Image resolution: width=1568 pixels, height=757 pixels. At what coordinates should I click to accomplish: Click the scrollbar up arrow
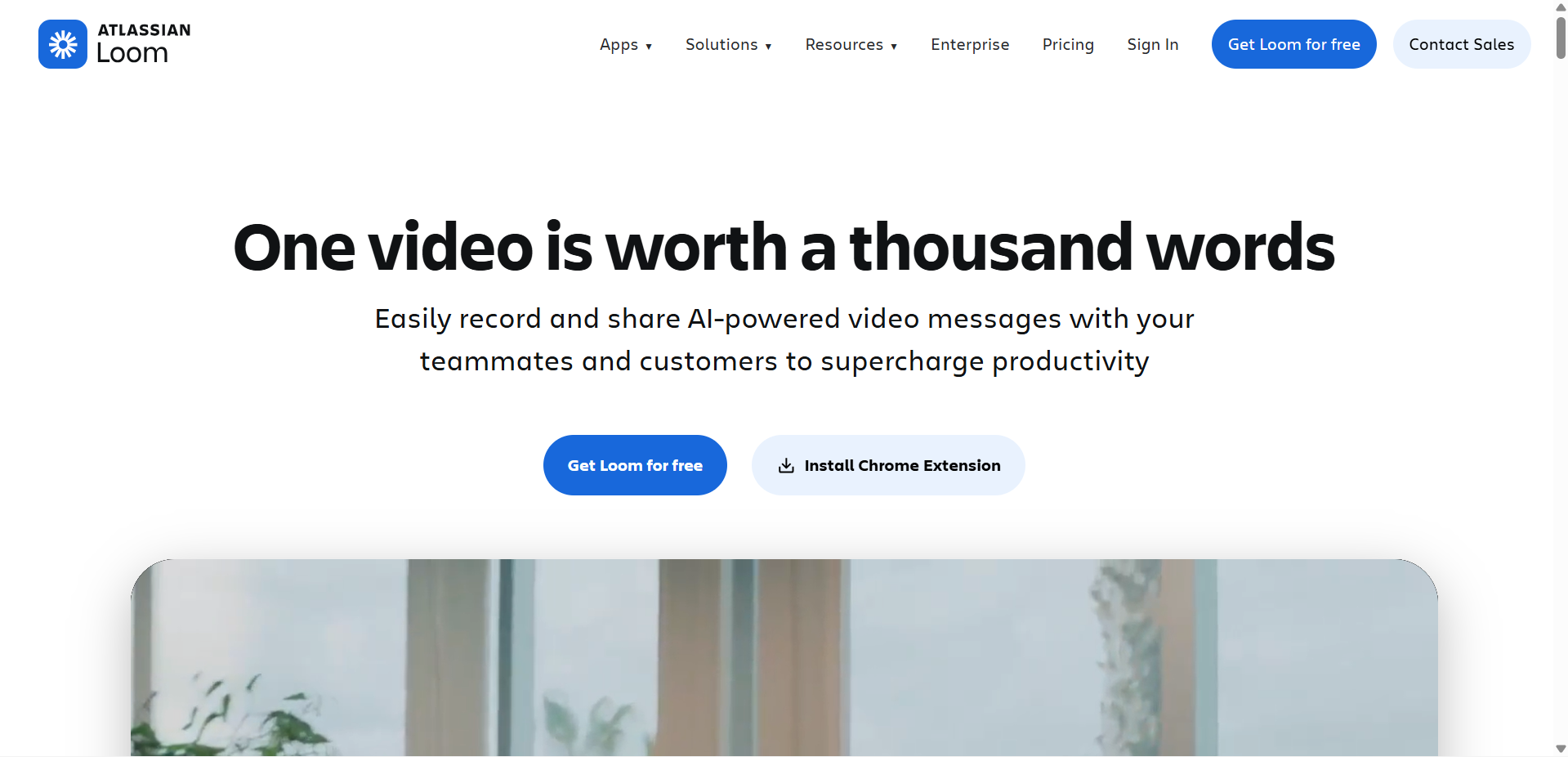click(1561, 7)
